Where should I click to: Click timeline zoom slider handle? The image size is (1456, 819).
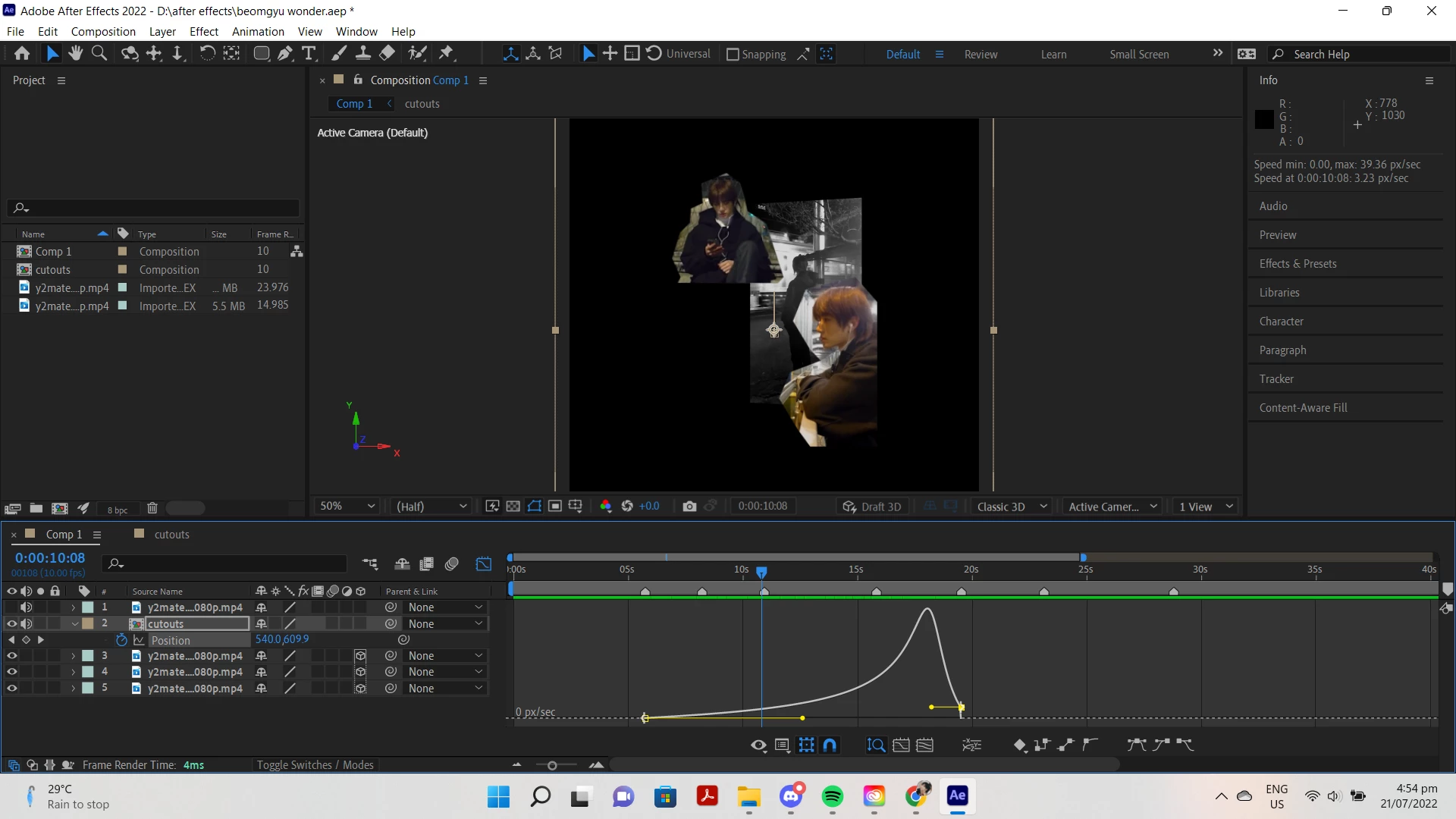click(x=552, y=766)
